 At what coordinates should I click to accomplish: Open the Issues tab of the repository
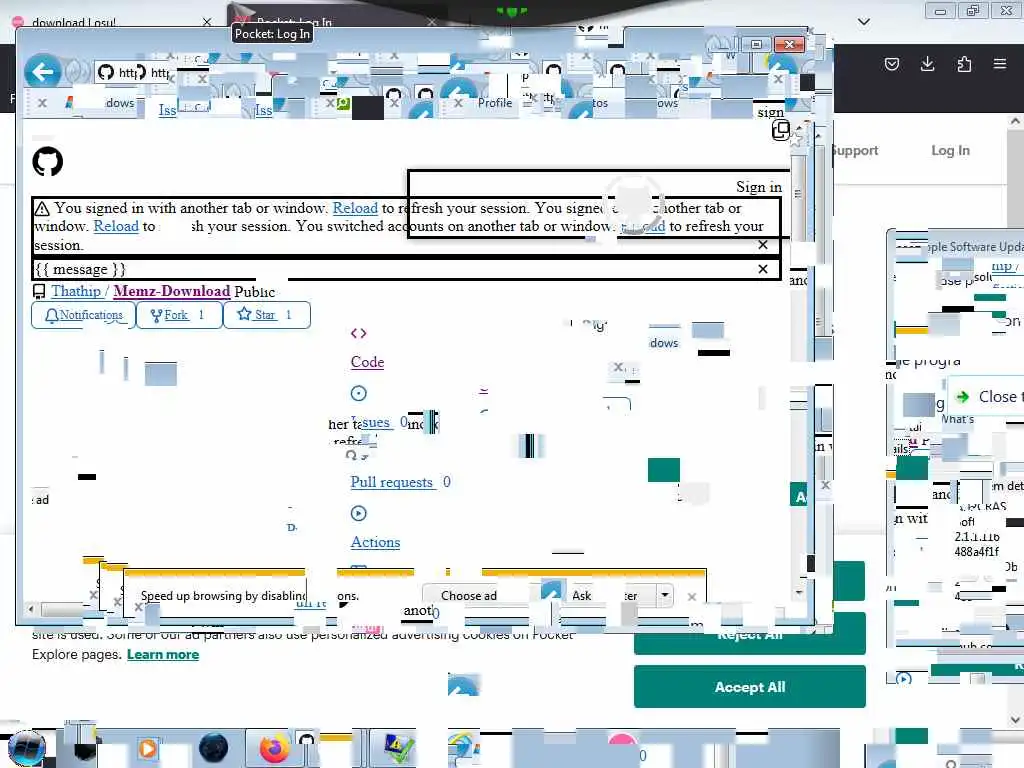click(x=376, y=423)
